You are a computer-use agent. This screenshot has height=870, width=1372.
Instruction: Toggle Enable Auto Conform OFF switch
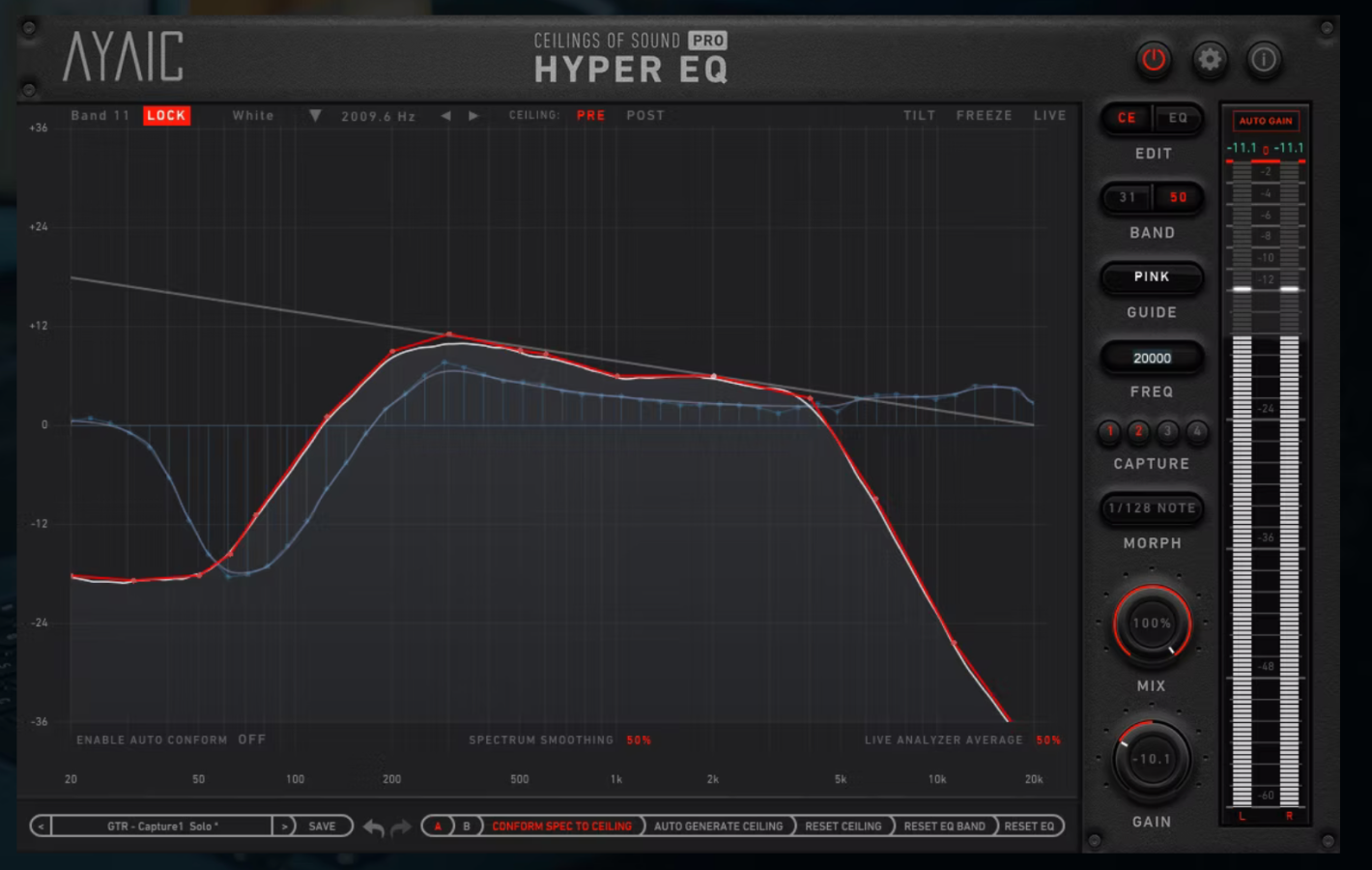click(251, 739)
